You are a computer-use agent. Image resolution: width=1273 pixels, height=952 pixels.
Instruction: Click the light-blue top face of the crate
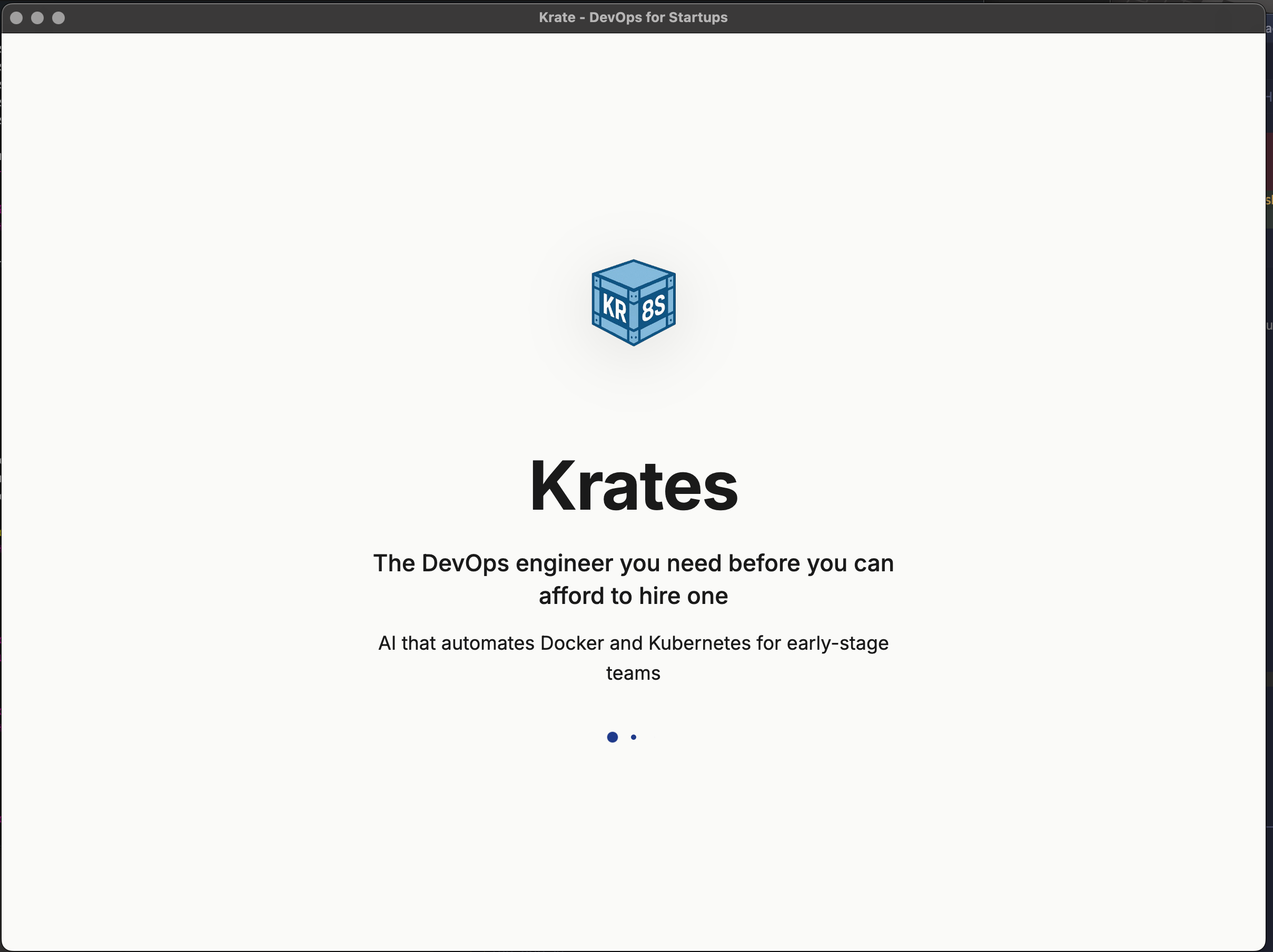633,274
